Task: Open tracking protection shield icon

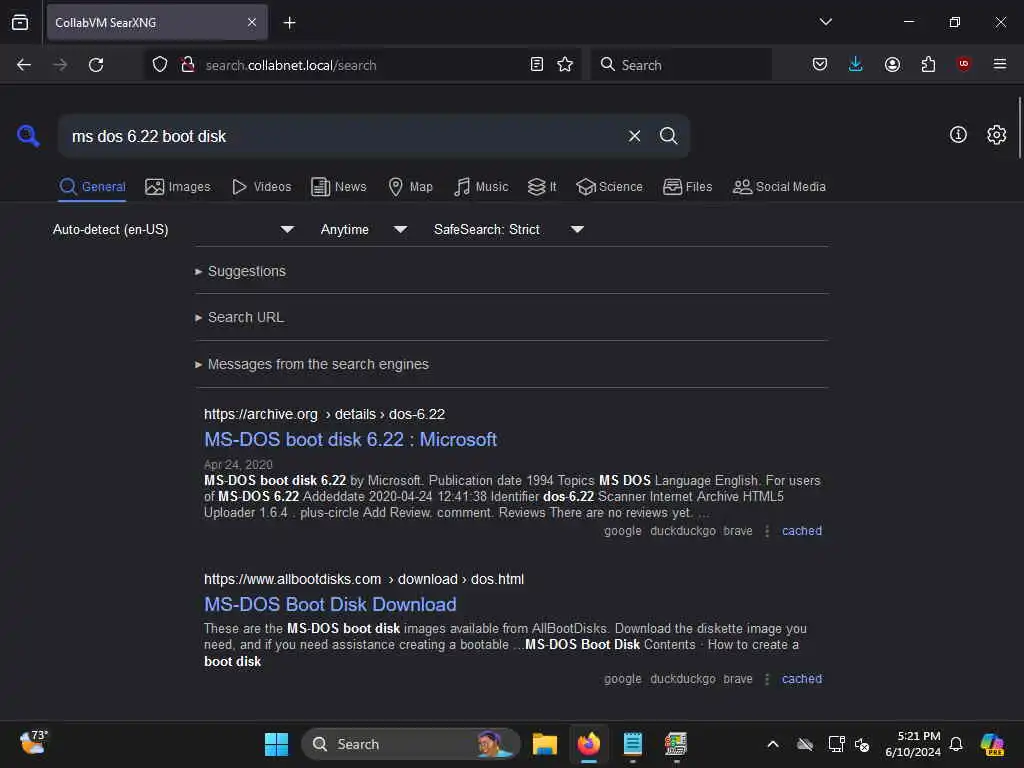Action: point(160,65)
